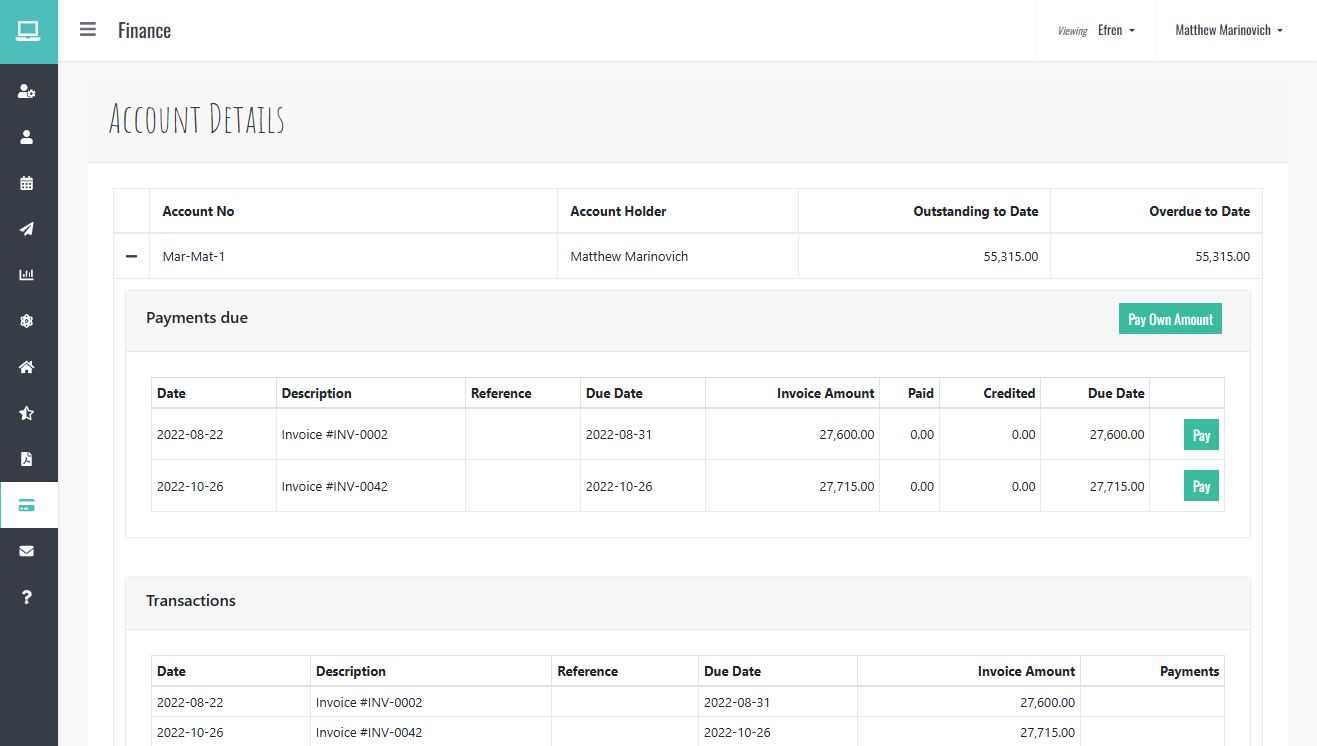Click the Invoice Amount header in Payments due
Viewport: 1317px width, 746px height.
[825, 393]
